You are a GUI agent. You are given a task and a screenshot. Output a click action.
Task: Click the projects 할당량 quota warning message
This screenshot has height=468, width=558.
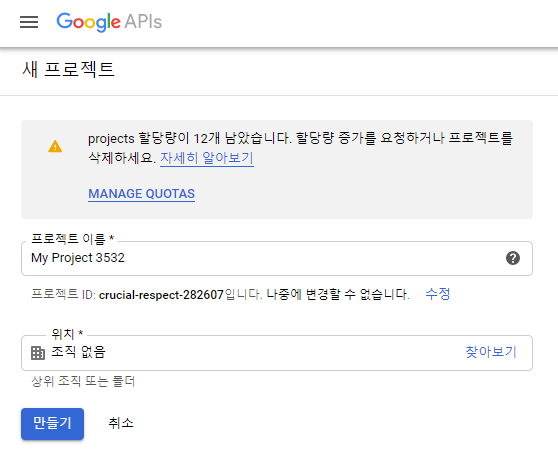[x=301, y=148]
